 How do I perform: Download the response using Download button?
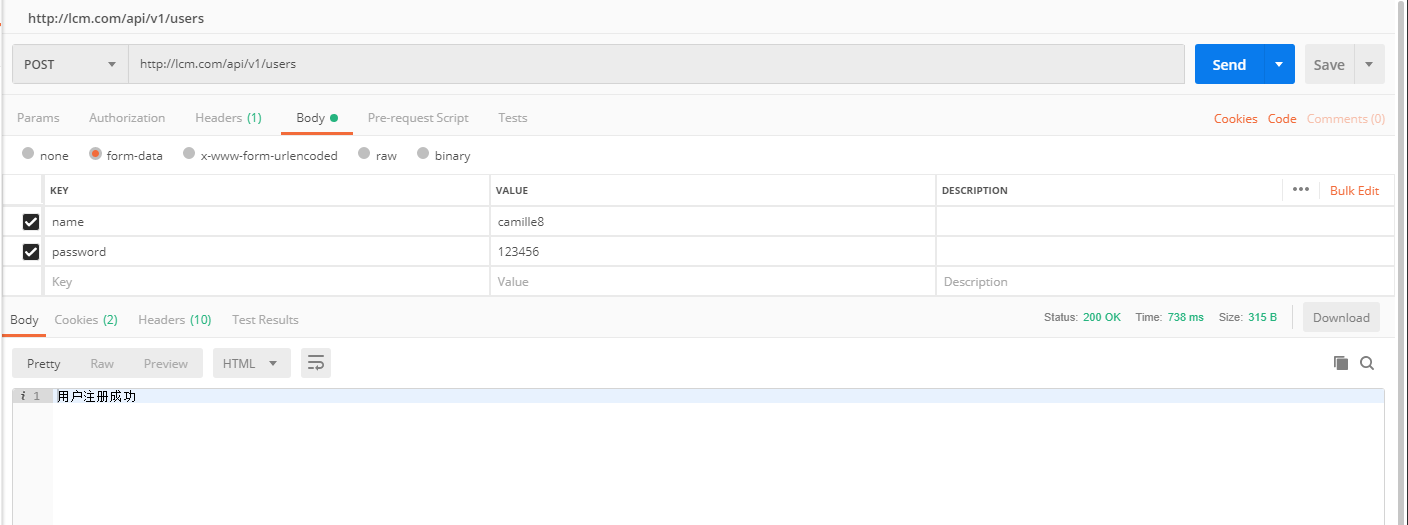[x=1340, y=318]
